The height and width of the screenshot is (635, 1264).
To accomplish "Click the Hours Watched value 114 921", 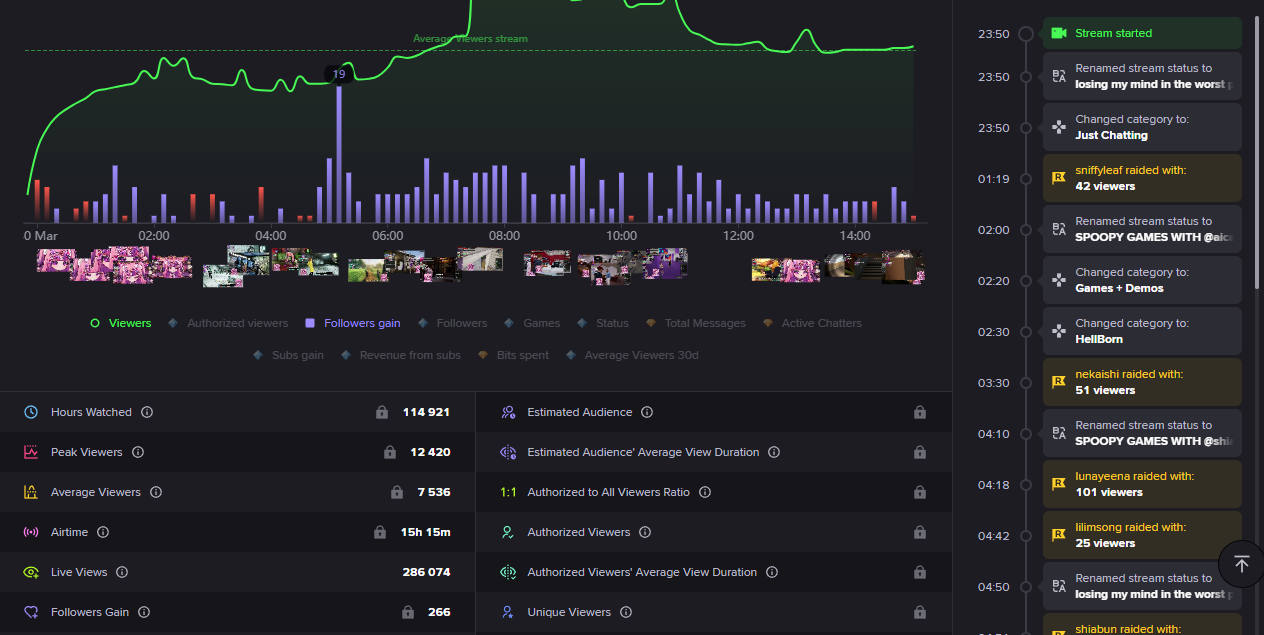I will point(426,412).
